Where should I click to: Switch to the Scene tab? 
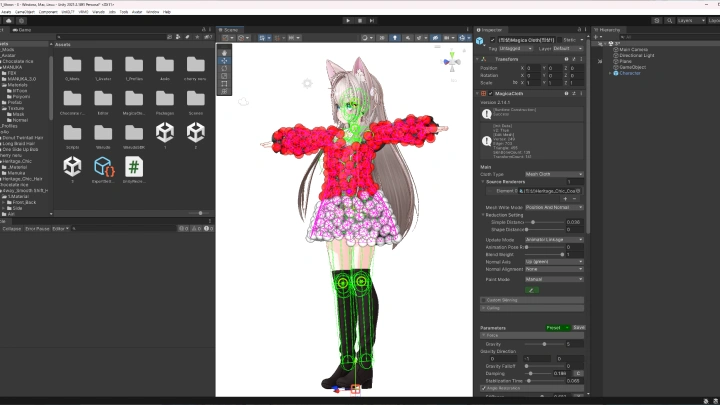click(x=228, y=30)
